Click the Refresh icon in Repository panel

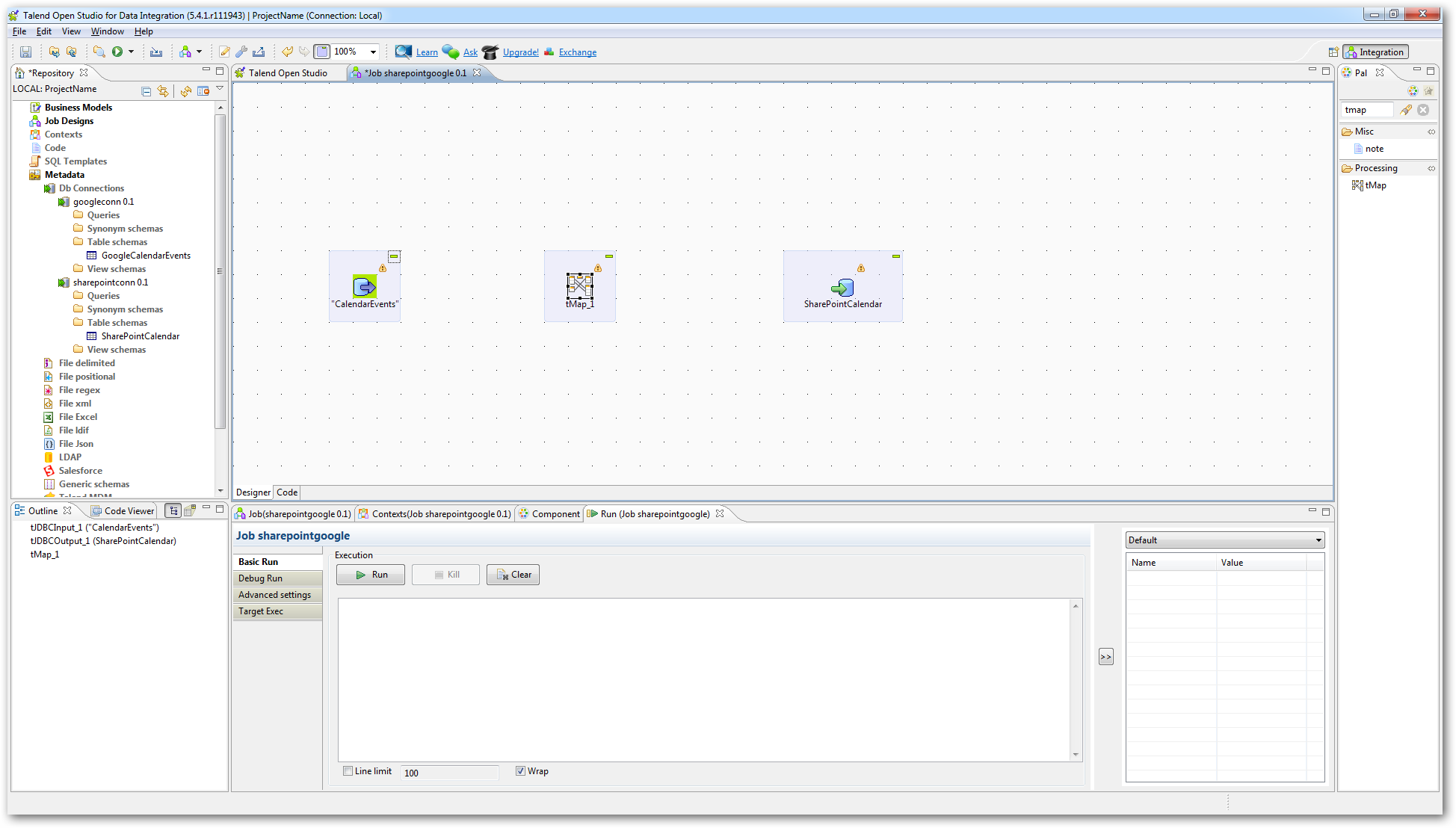pos(185,91)
